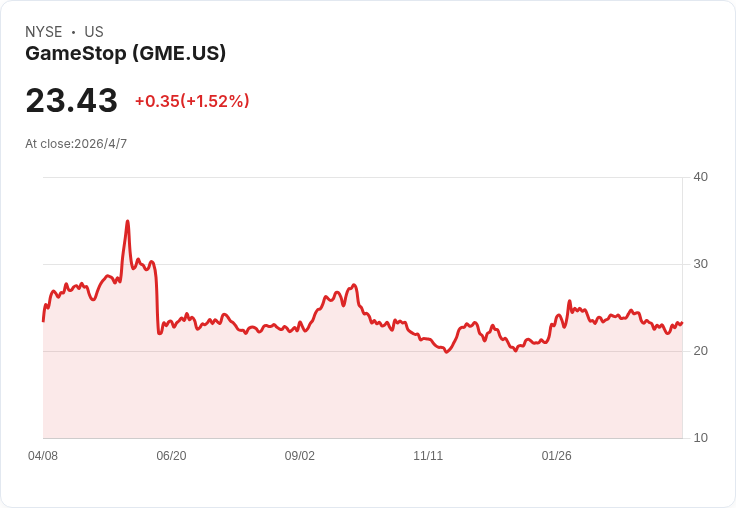
Task: Click the 09/02 date axis label
Action: pos(299,456)
